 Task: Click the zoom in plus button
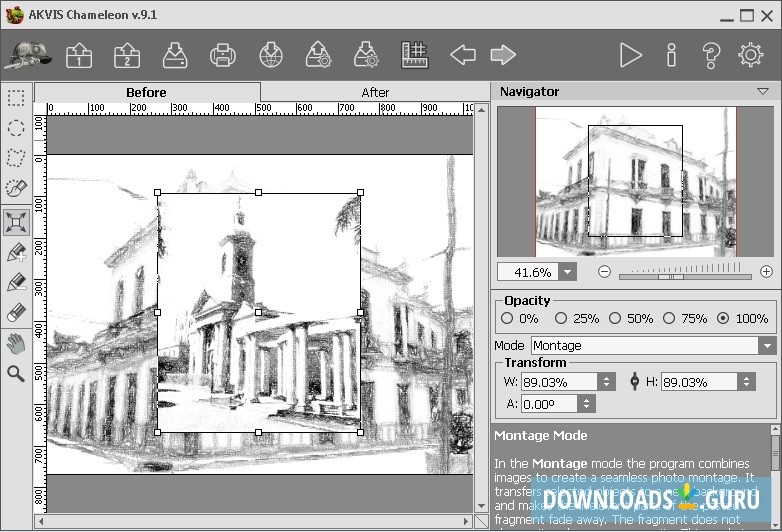click(766, 271)
